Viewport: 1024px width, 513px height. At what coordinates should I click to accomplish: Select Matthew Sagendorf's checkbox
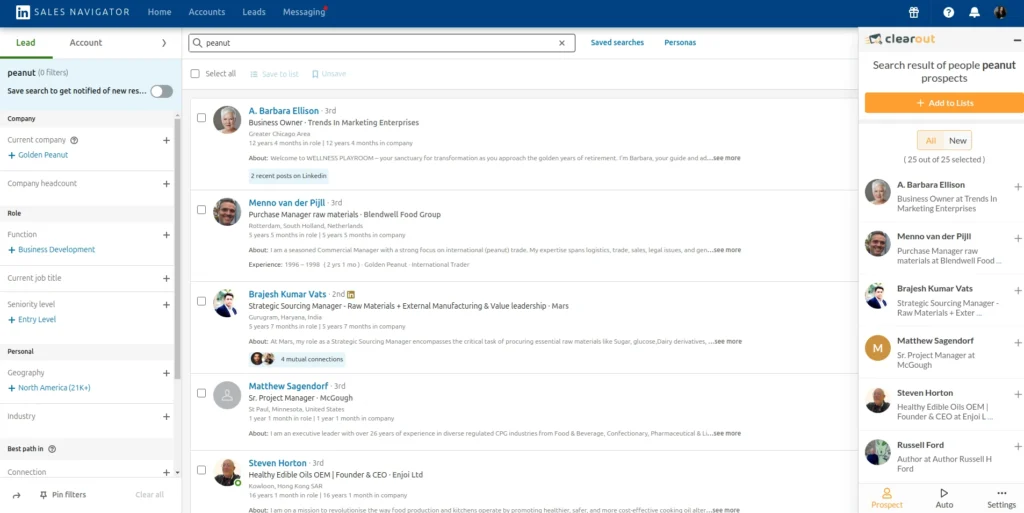(x=201, y=394)
